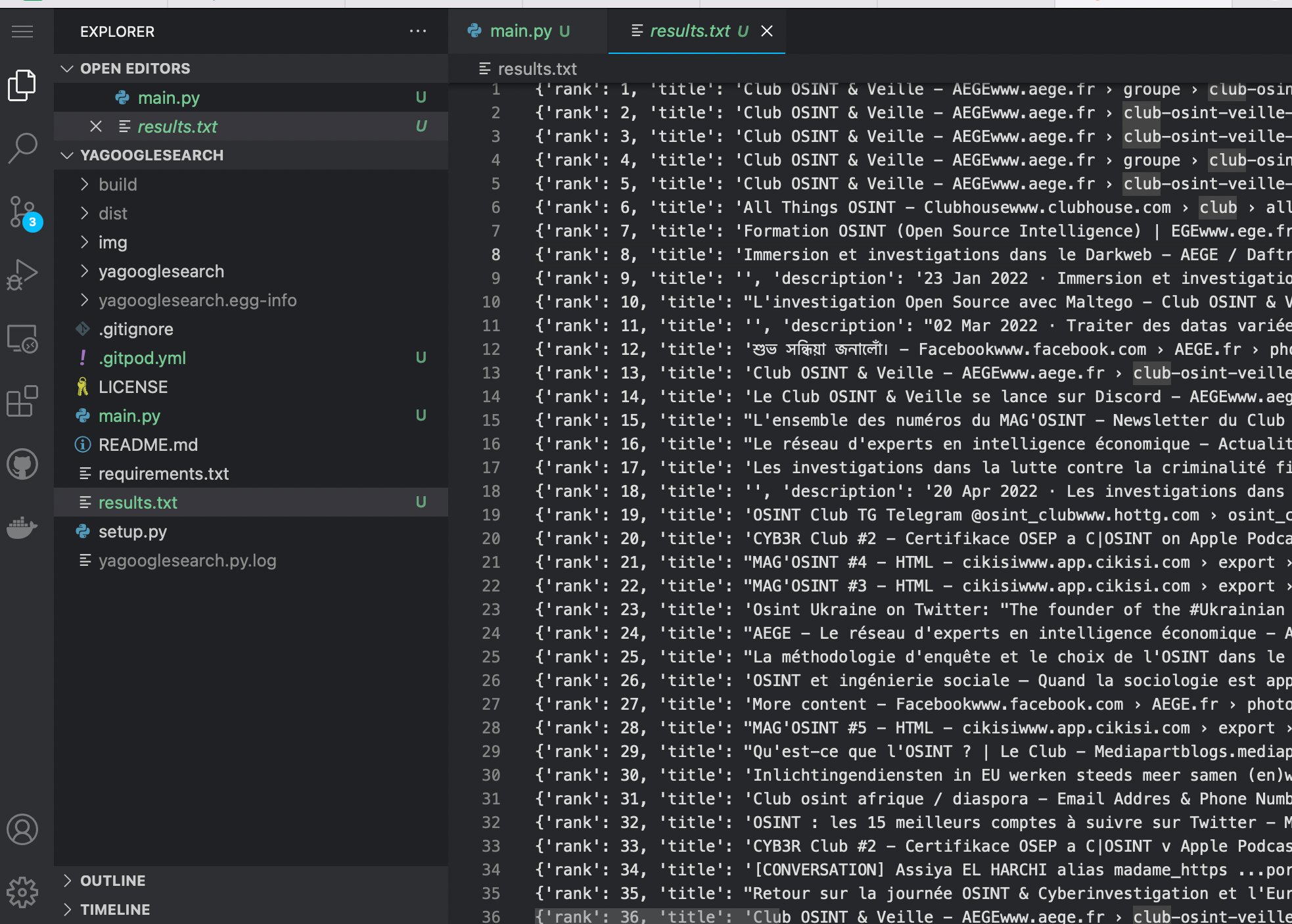
Task: Click the hamburger application menu
Action: [x=22, y=32]
